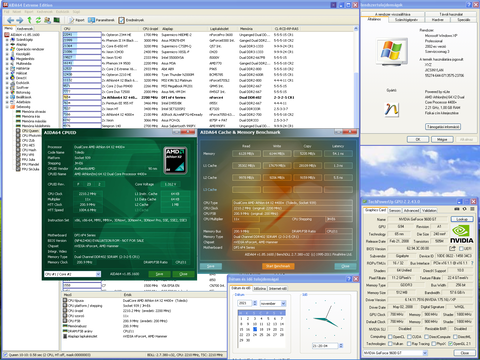Open the GPU selection dropdown in GPU-Z
This screenshot has height=360, width=480.
425,353
